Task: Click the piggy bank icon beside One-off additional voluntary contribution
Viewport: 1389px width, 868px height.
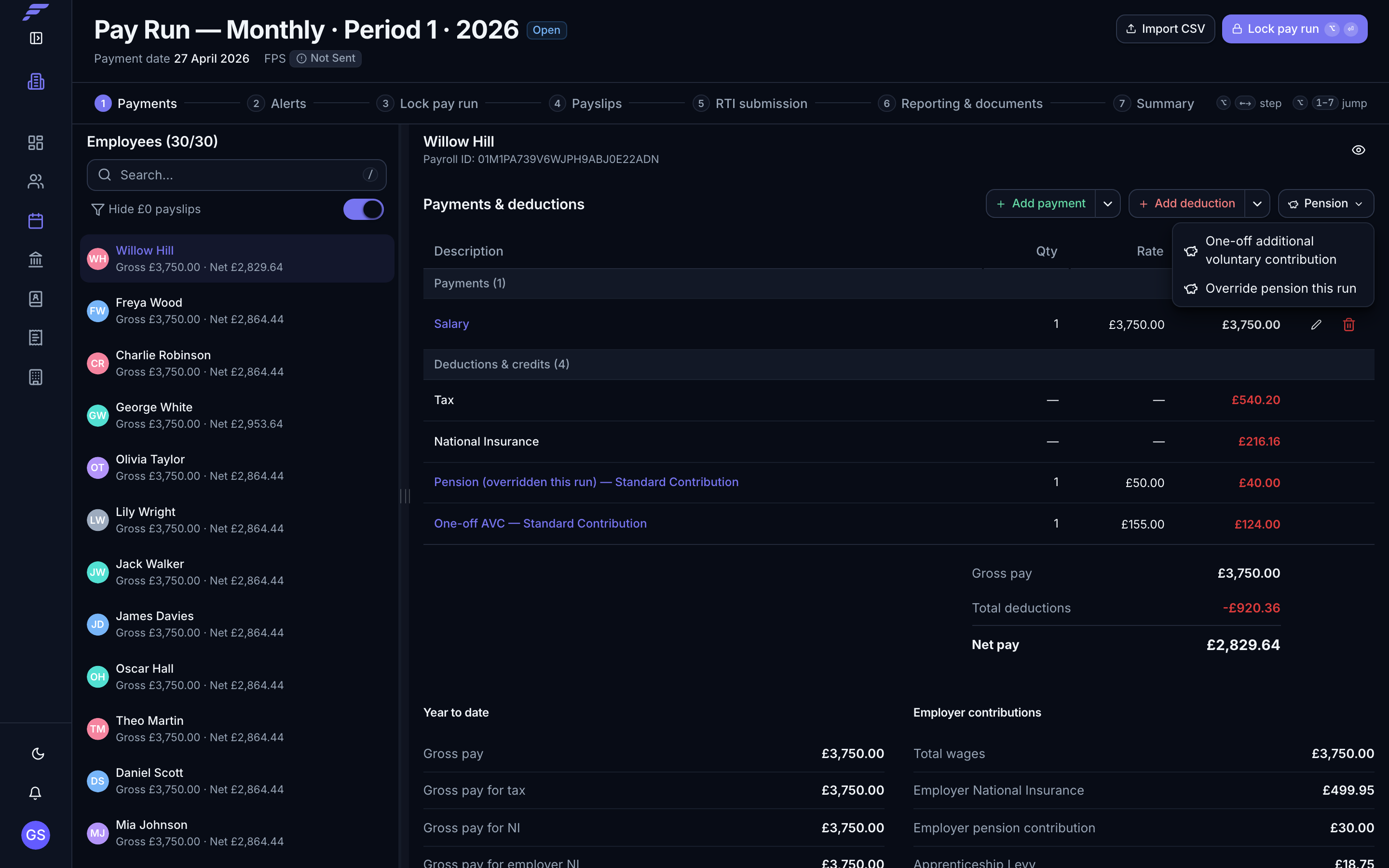Action: 1191,251
